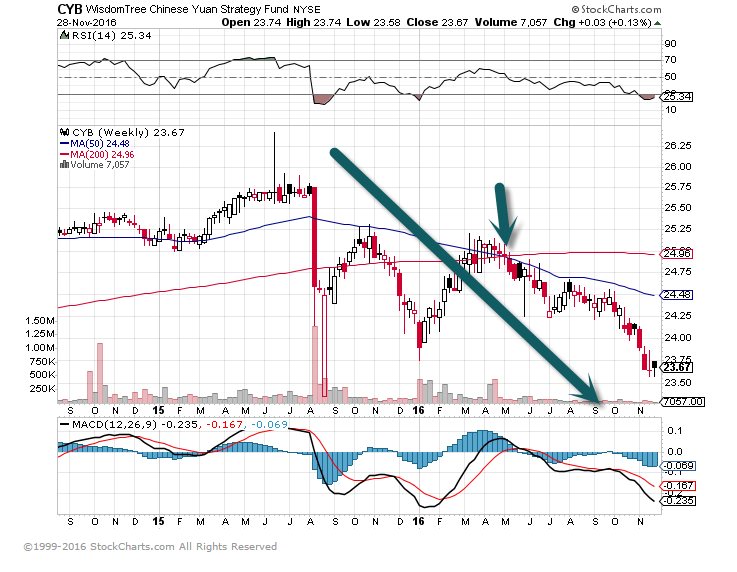Click the 25.50 price axis label
This screenshot has height=572, width=737.
click(678, 208)
